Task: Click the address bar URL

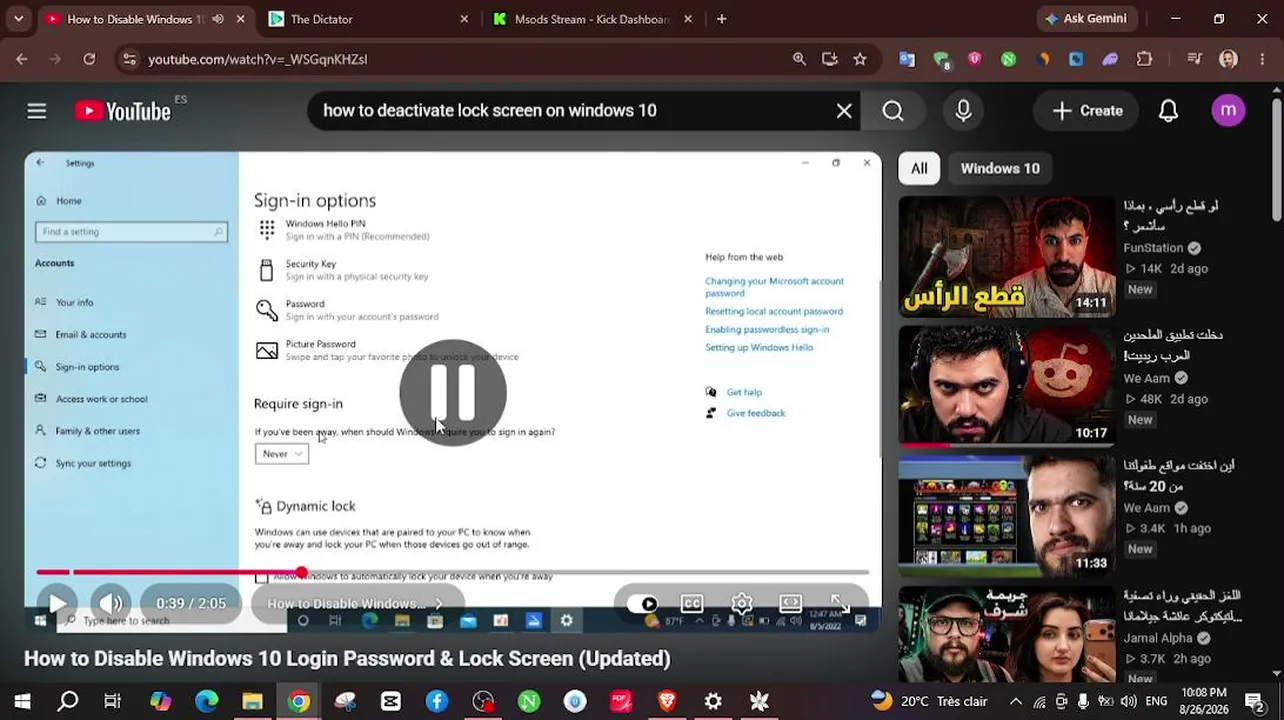Action: click(258, 60)
